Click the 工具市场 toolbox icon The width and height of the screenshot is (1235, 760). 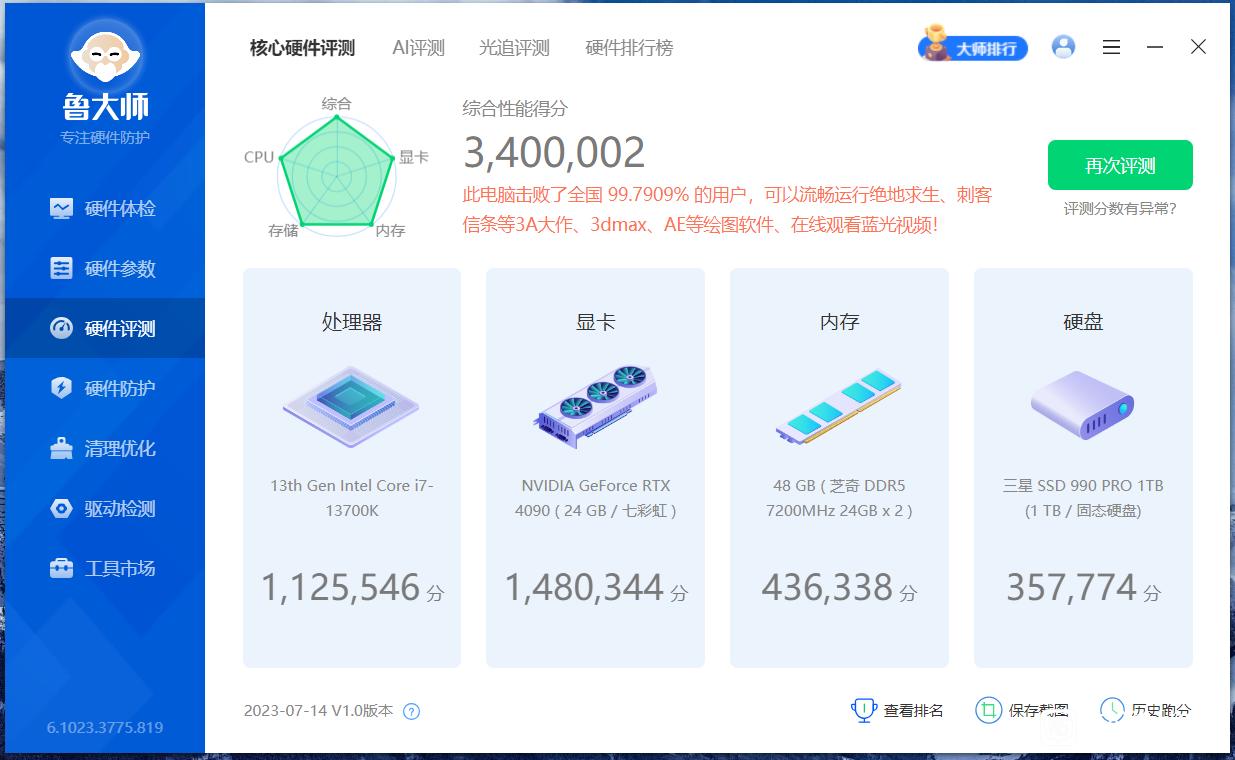click(61, 568)
